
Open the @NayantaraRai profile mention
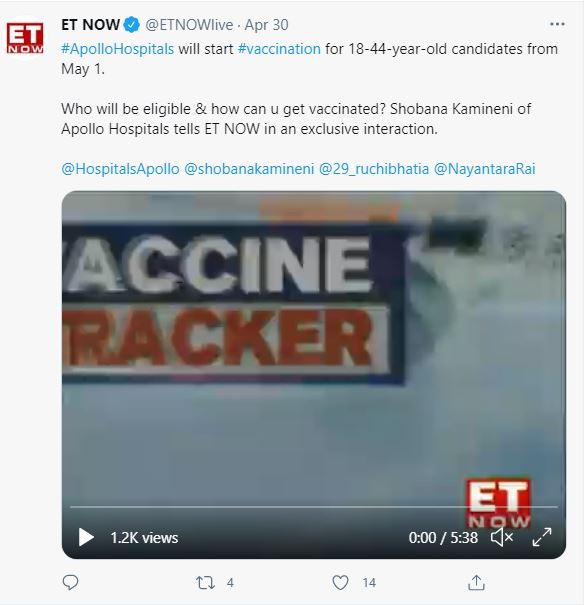click(485, 169)
